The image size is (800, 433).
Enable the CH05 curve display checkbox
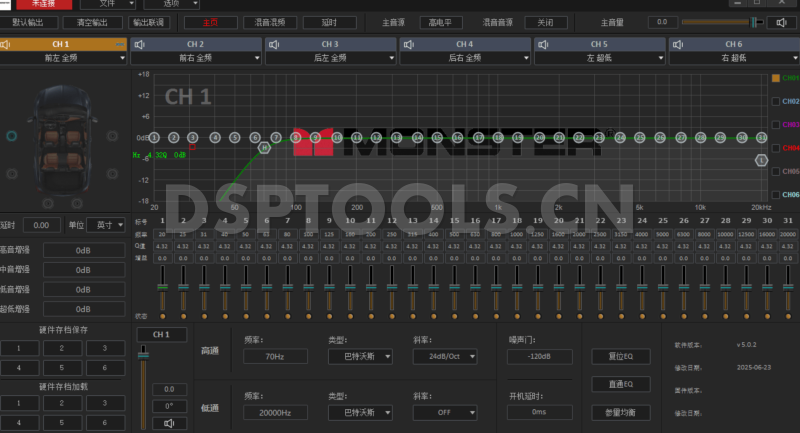(x=776, y=171)
